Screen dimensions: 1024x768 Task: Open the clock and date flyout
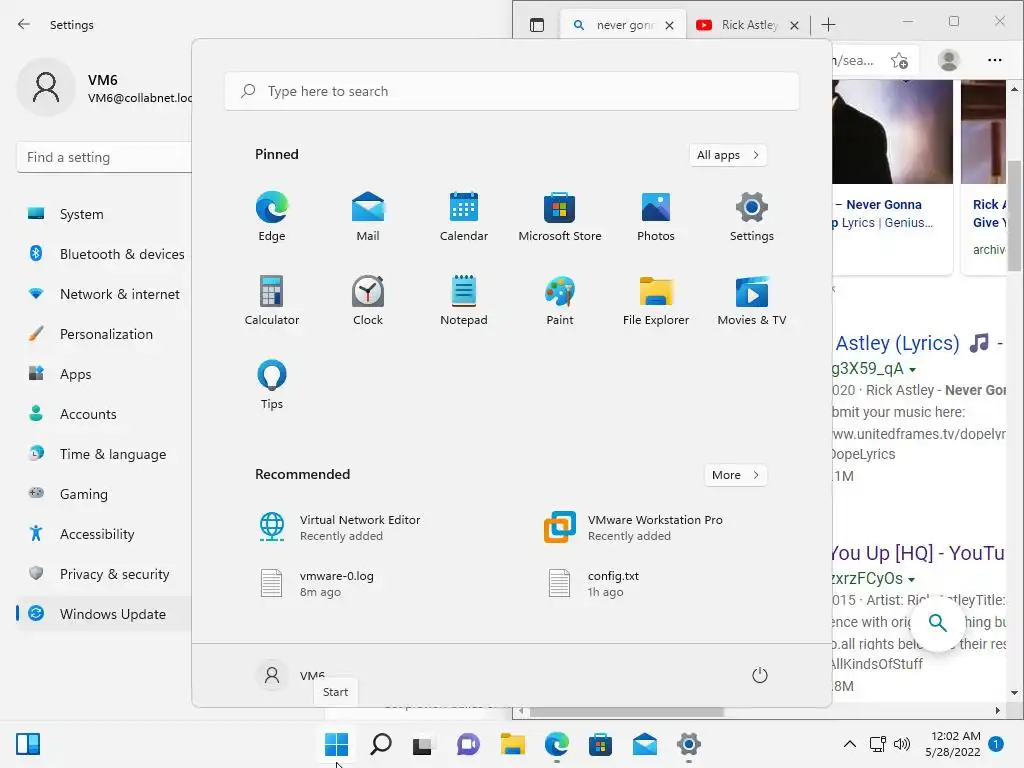pyautogui.click(x=952, y=744)
